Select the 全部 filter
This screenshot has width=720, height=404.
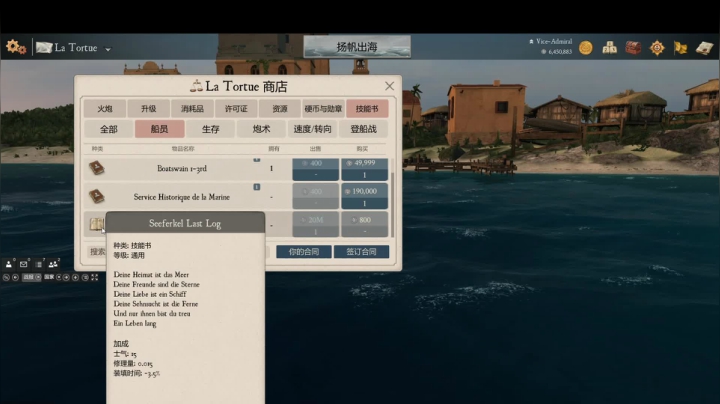point(109,129)
